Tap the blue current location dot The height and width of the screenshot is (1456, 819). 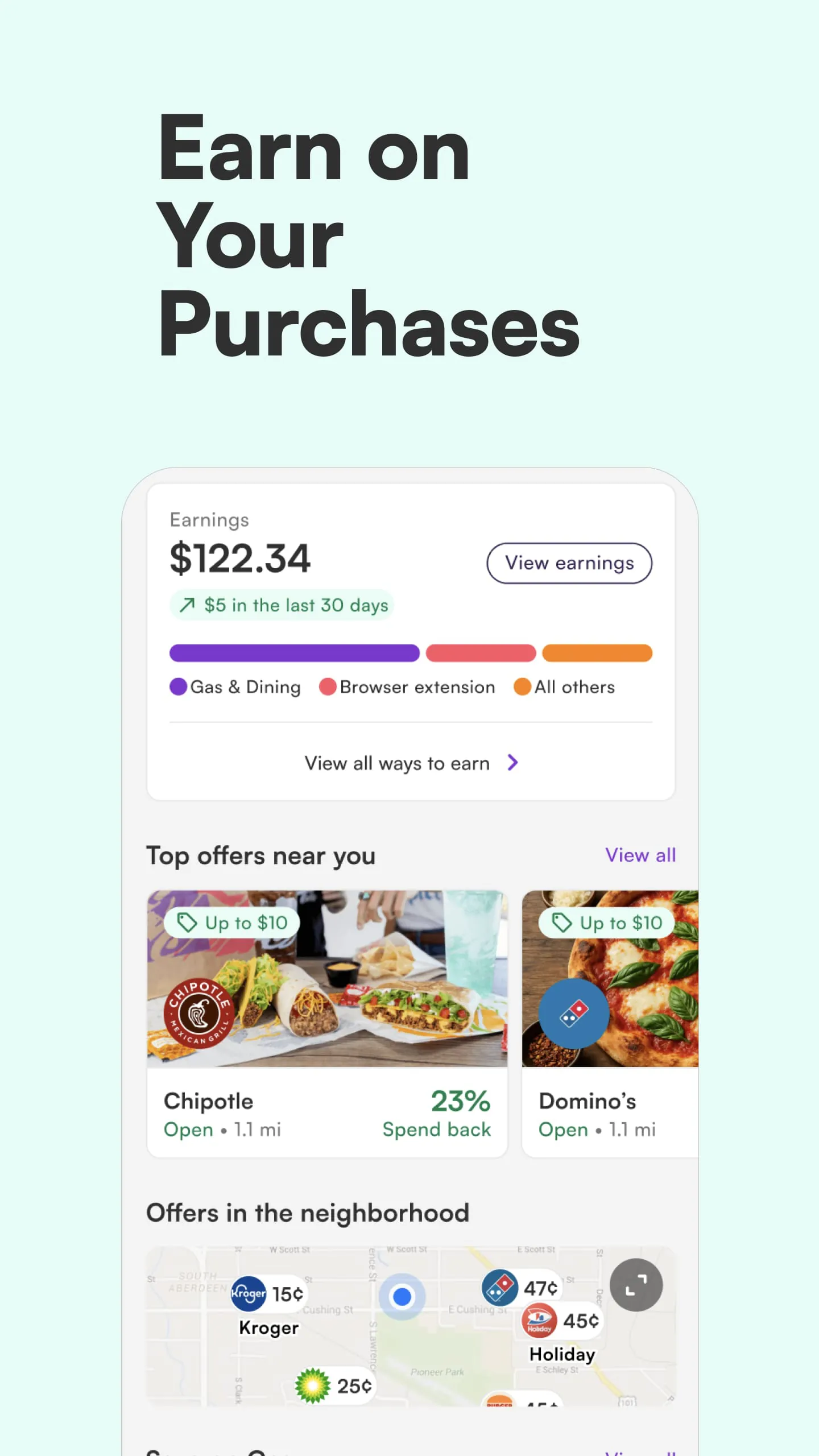[402, 1296]
